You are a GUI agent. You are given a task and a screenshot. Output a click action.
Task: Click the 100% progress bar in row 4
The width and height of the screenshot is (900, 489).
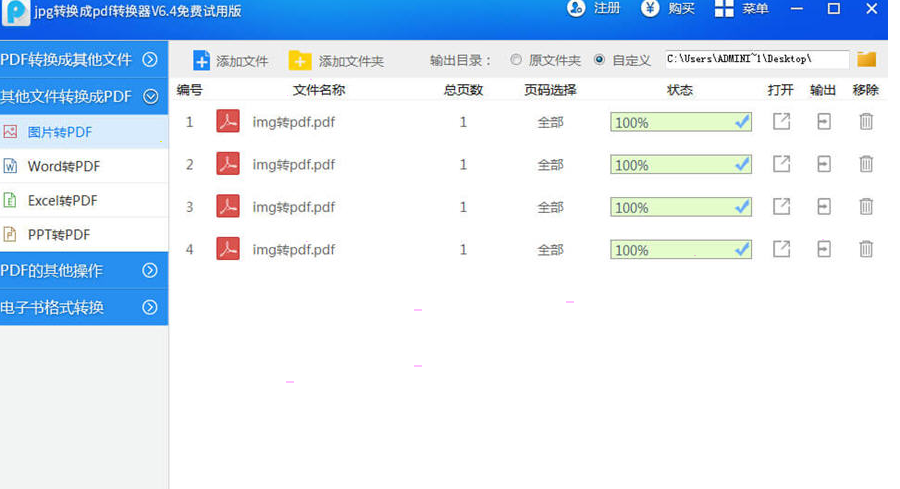click(681, 250)
